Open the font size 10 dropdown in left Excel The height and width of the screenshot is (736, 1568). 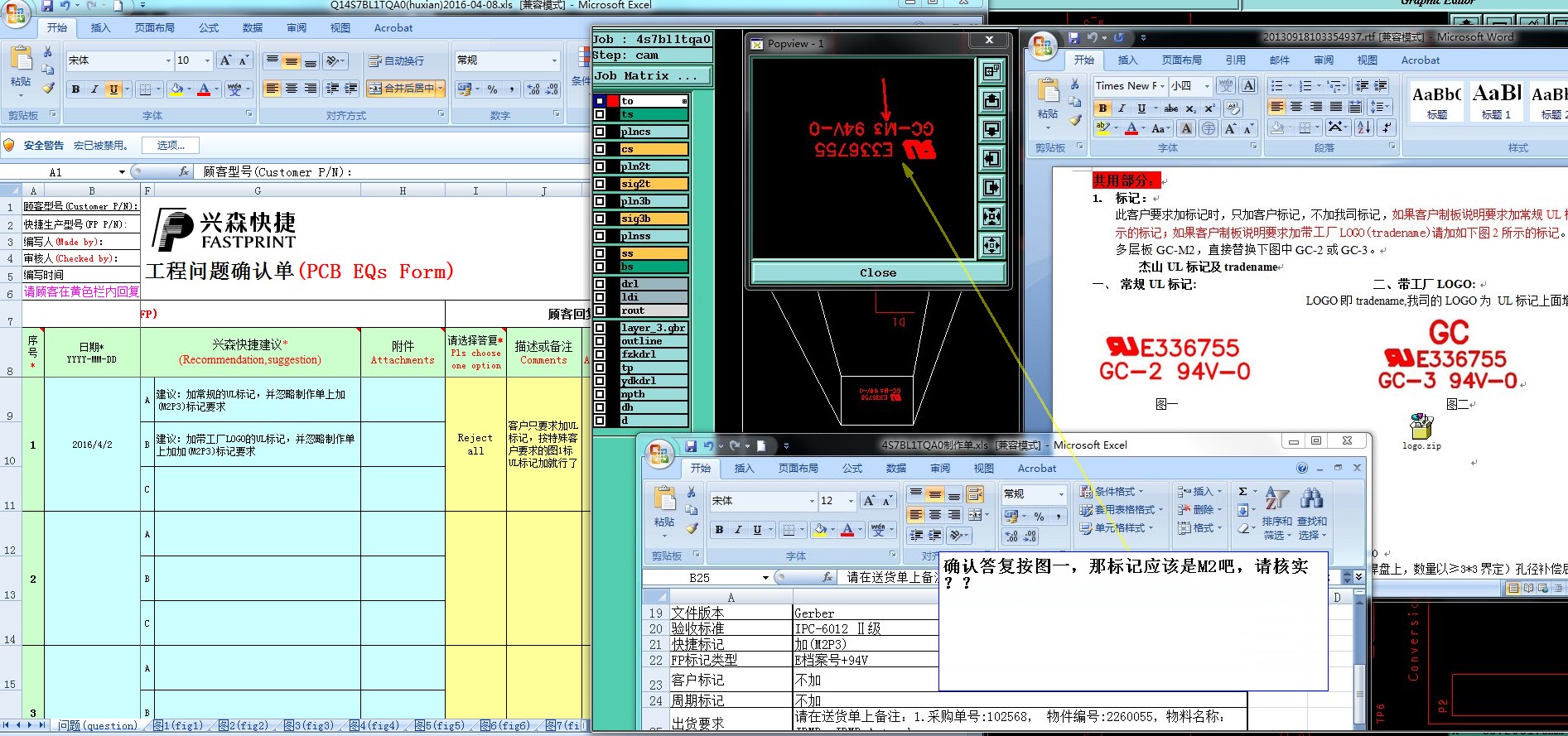pyautogui.click(x=207, y=60)
